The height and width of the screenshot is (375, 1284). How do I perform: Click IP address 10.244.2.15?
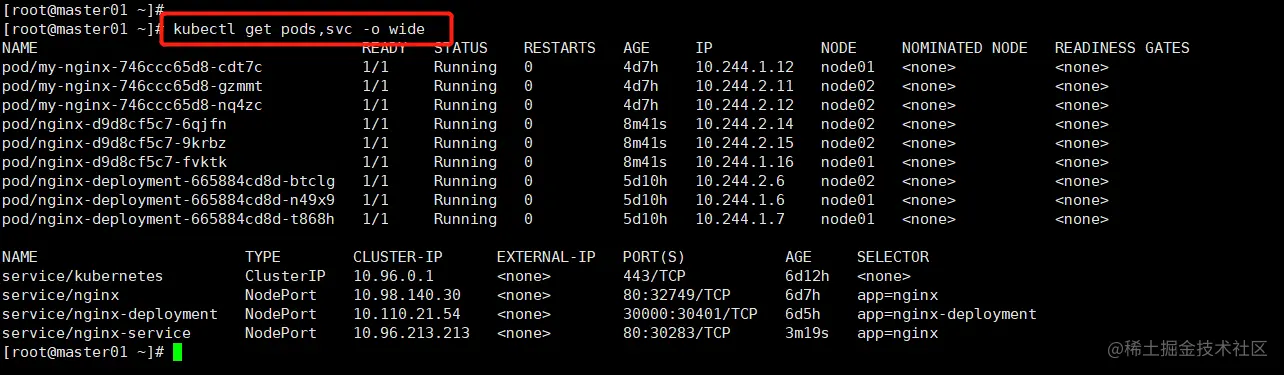[745, 143]
